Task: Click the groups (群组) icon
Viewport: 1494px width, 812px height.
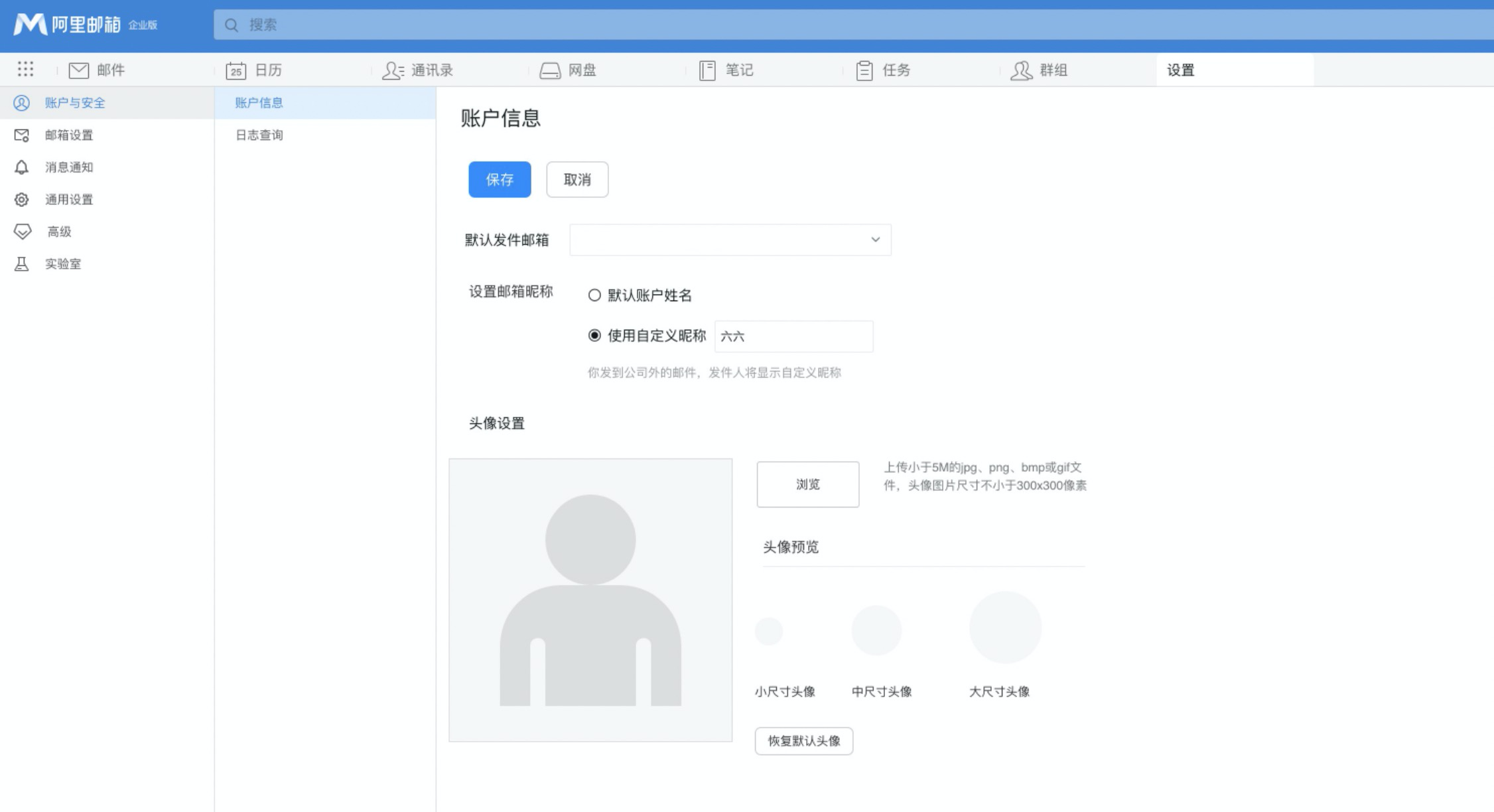Action: [1021, 70]
